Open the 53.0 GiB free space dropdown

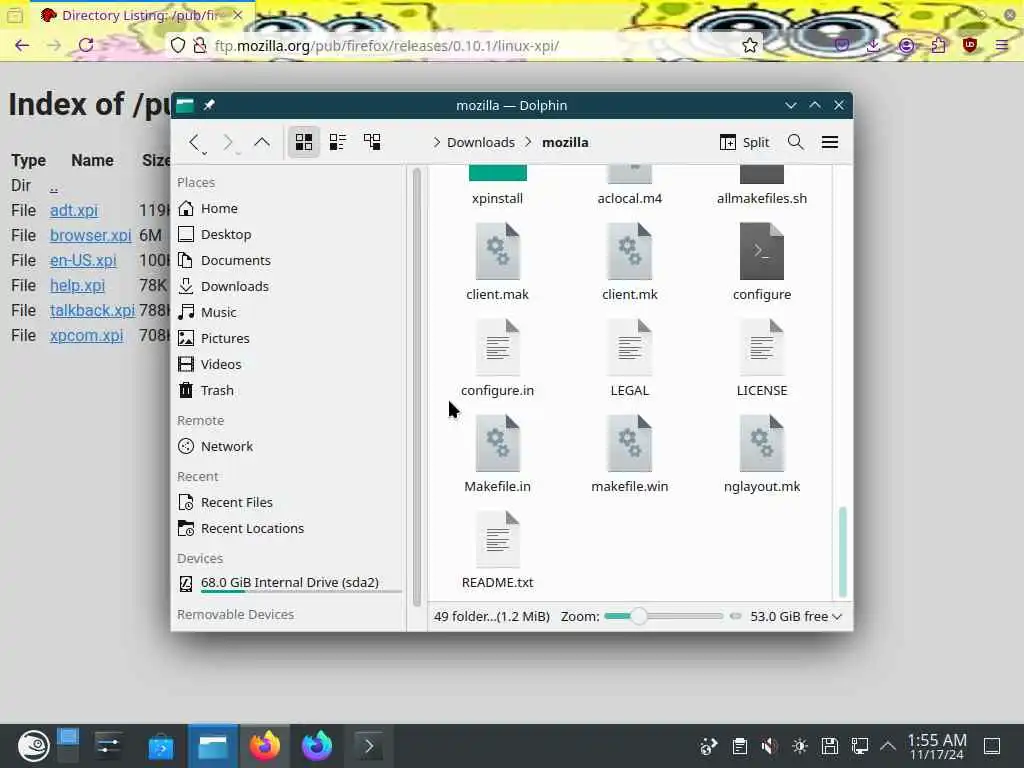pyautogui.click(x=795, y=616)
